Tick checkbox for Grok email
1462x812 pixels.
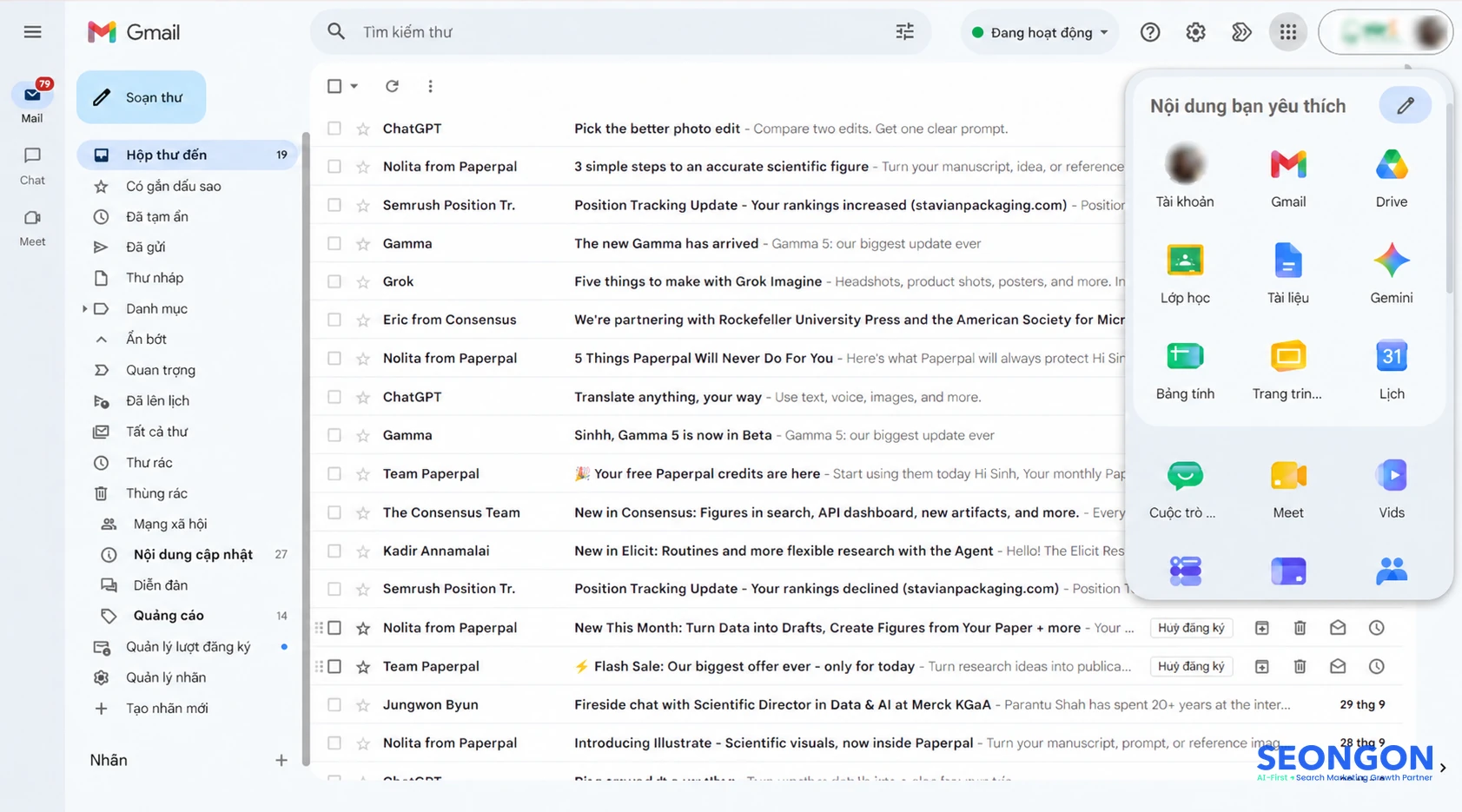coord(334,281)
